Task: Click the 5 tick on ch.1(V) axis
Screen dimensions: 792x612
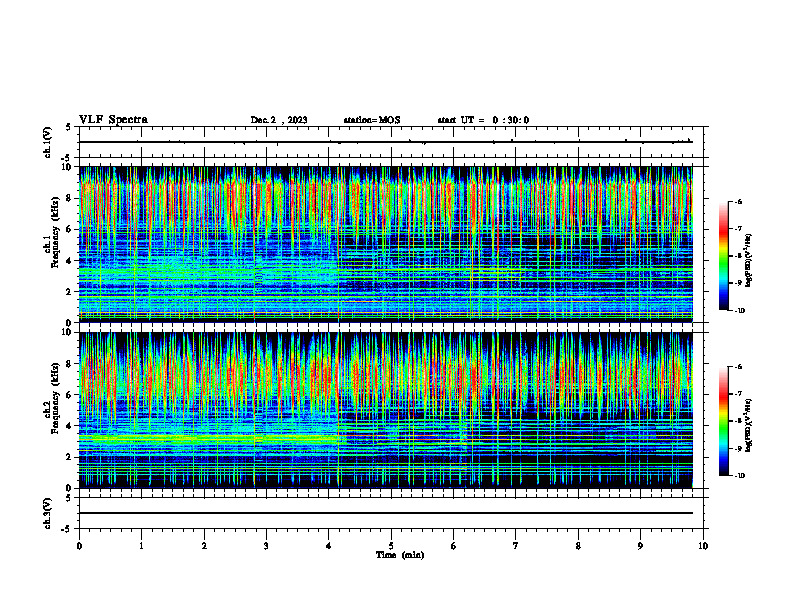Action: [70, 127]
